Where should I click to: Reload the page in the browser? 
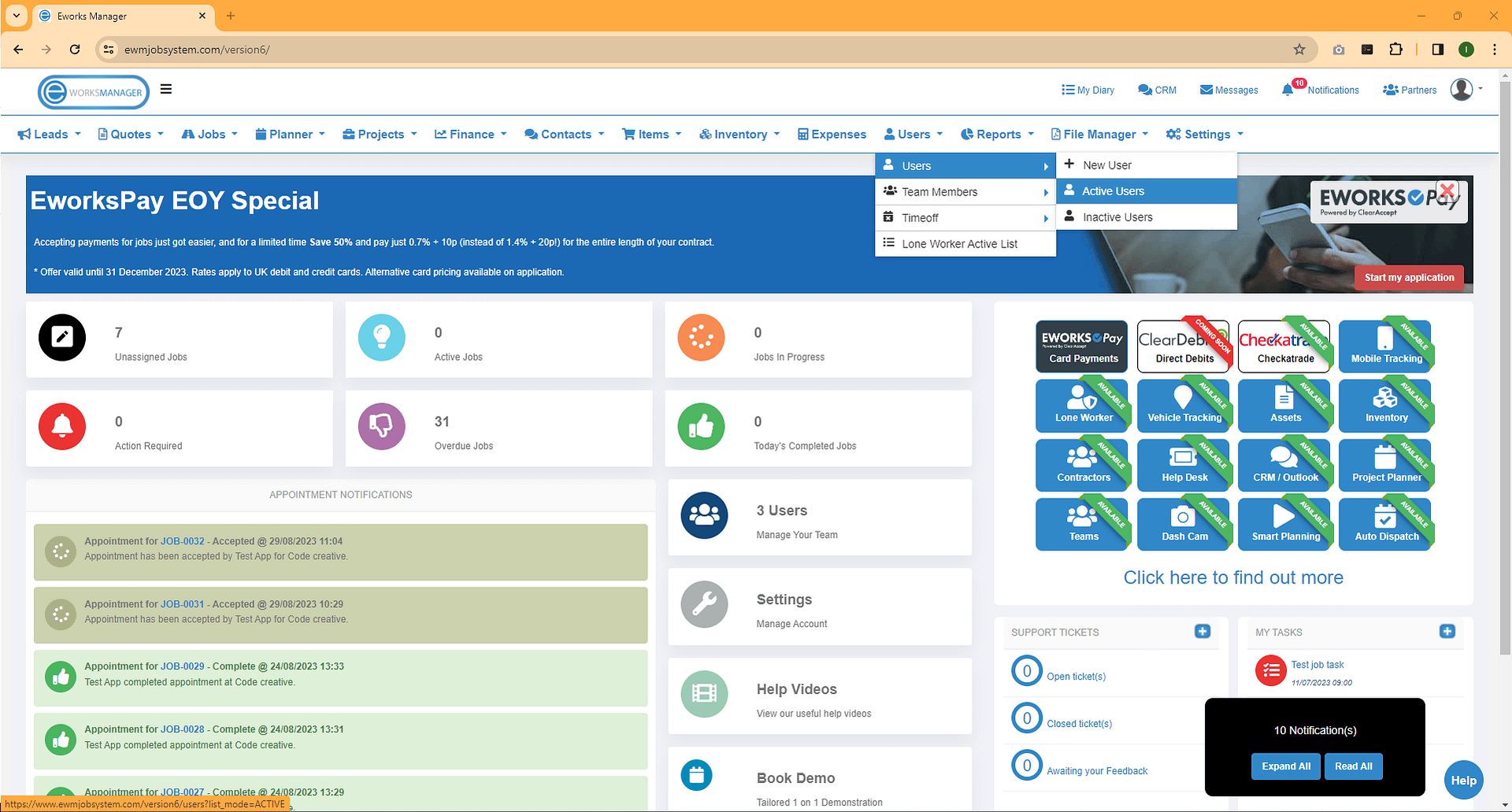(75, 50)
